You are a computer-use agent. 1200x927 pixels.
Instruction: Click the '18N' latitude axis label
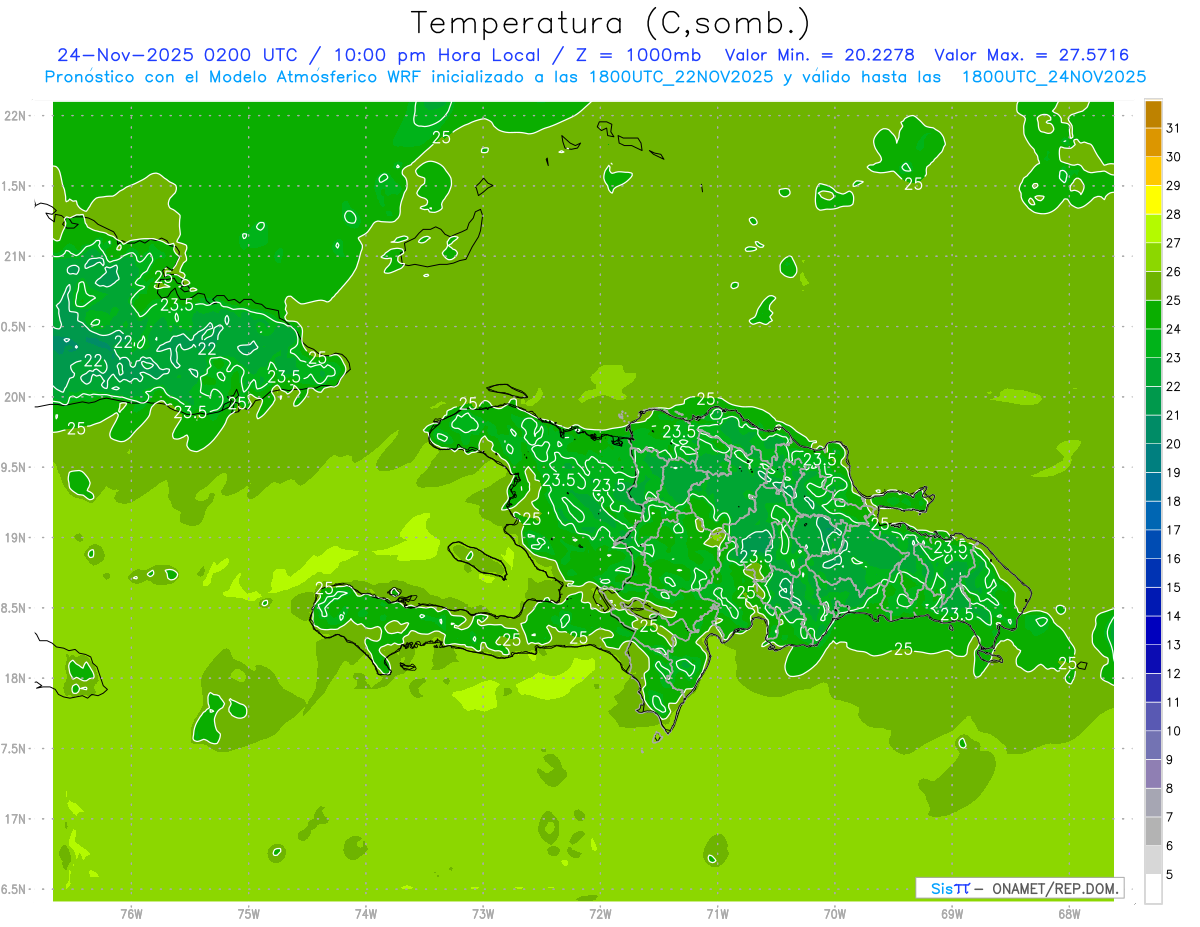click(16, 678)
